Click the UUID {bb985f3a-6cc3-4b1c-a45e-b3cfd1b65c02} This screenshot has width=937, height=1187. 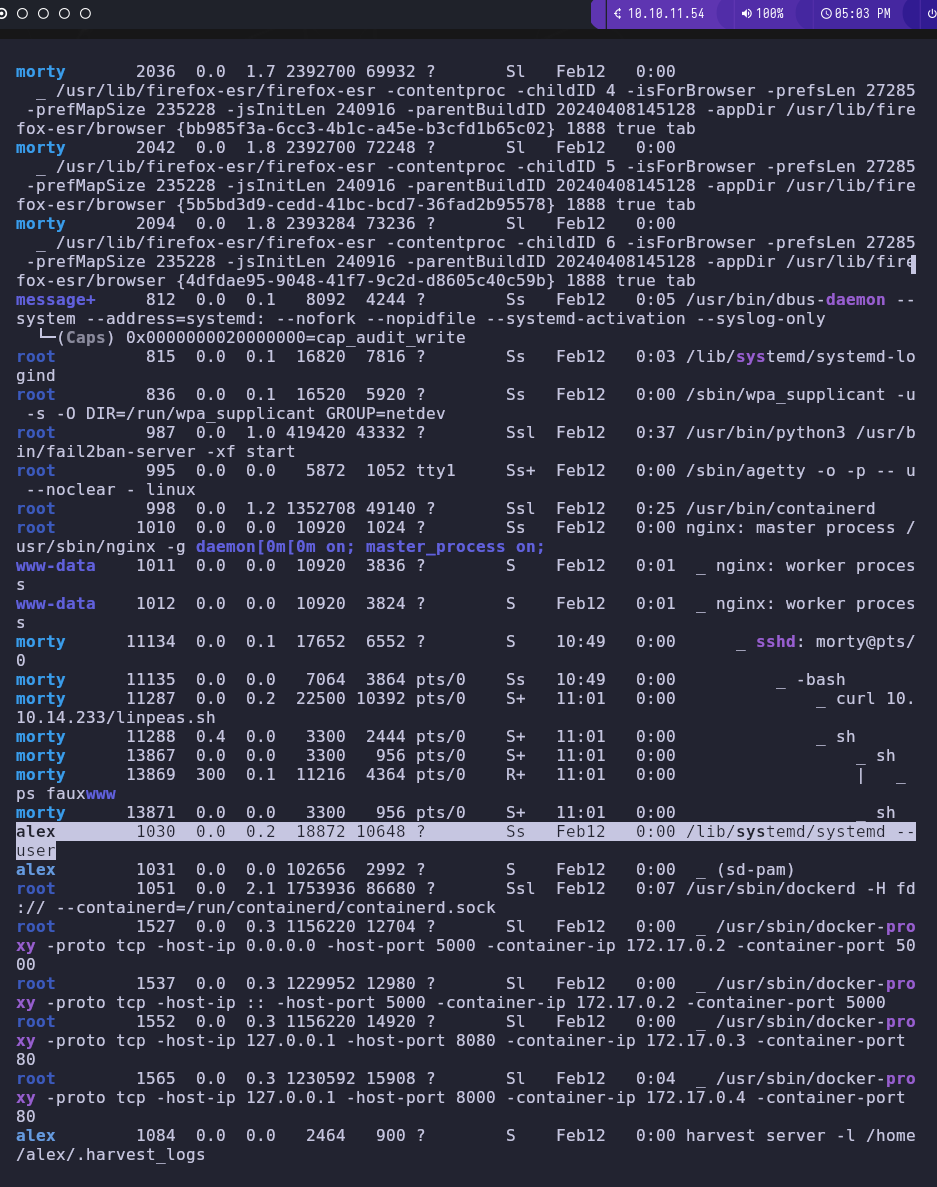pyautogui.click(x=366, y=129)
